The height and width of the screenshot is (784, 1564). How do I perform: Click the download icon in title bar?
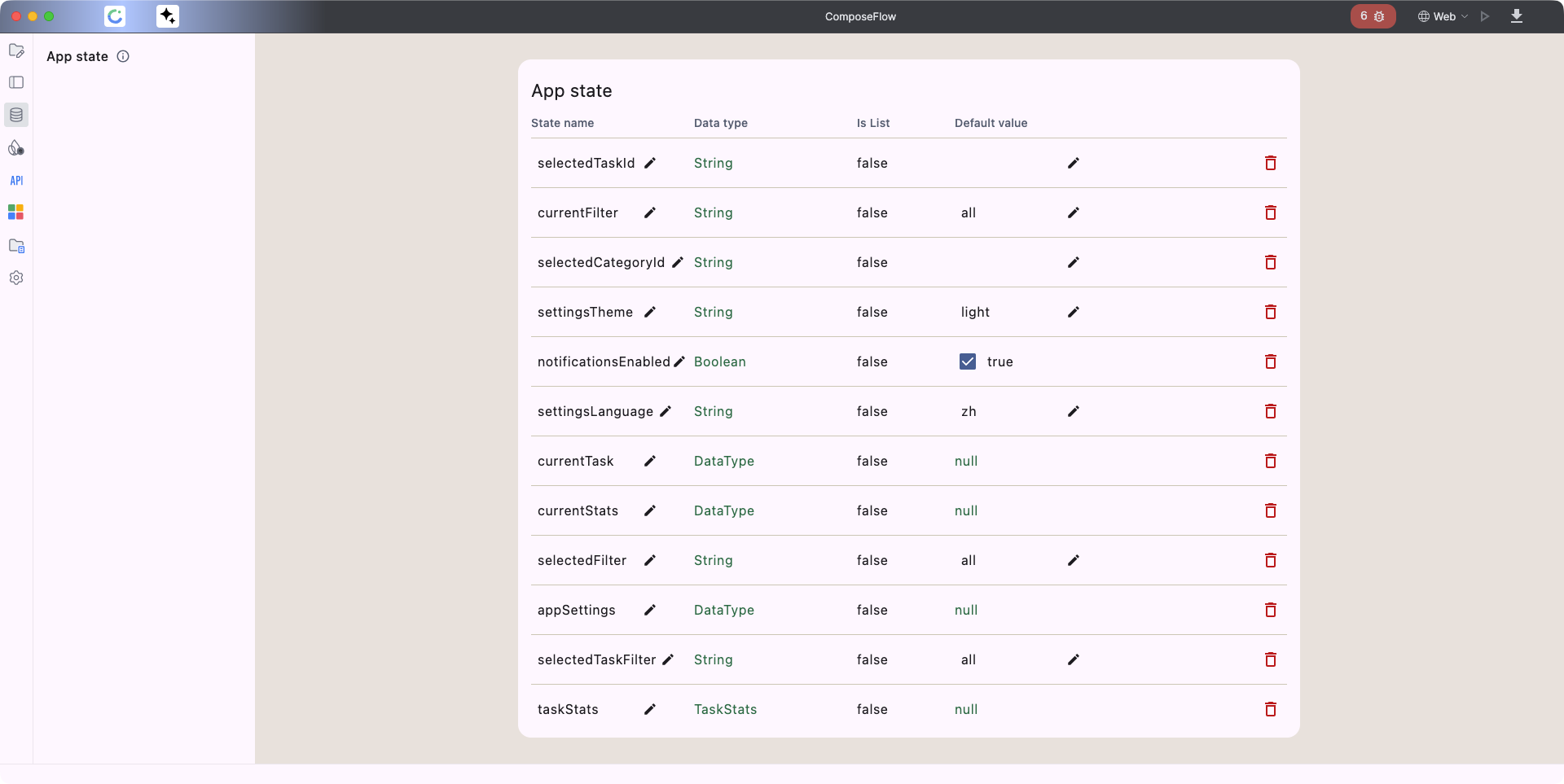pyautogui.click(x=1517, y=16)
